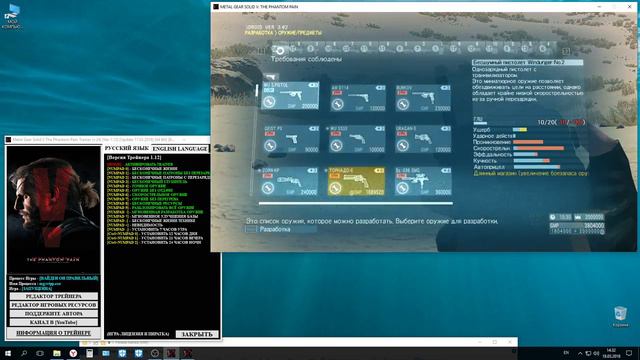The height and width of the screenshot is (360, 640).
Task: Click ЗАКРЫТЬ button in trainer
Action: pos(197,334)
